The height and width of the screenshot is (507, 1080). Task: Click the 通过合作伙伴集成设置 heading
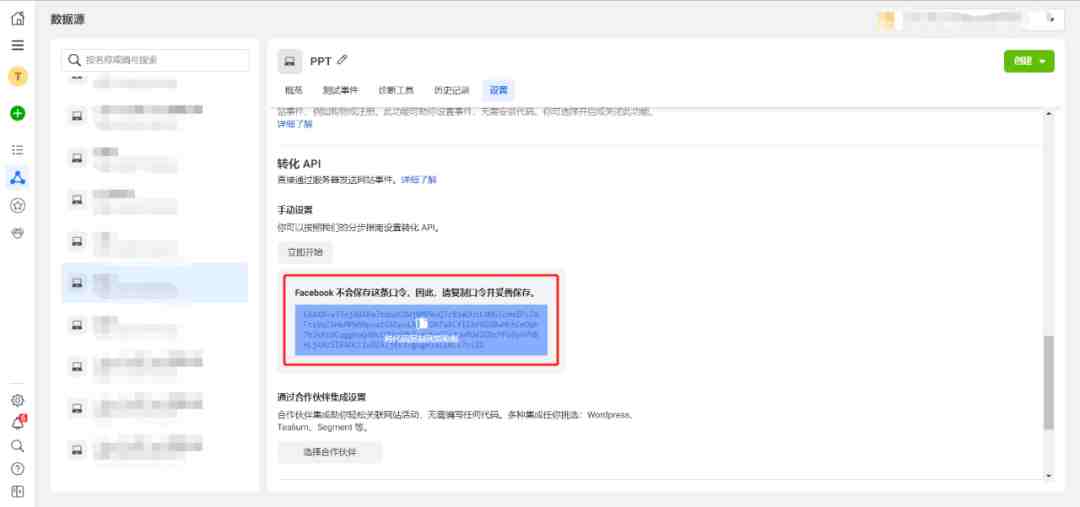pos(322,397)
